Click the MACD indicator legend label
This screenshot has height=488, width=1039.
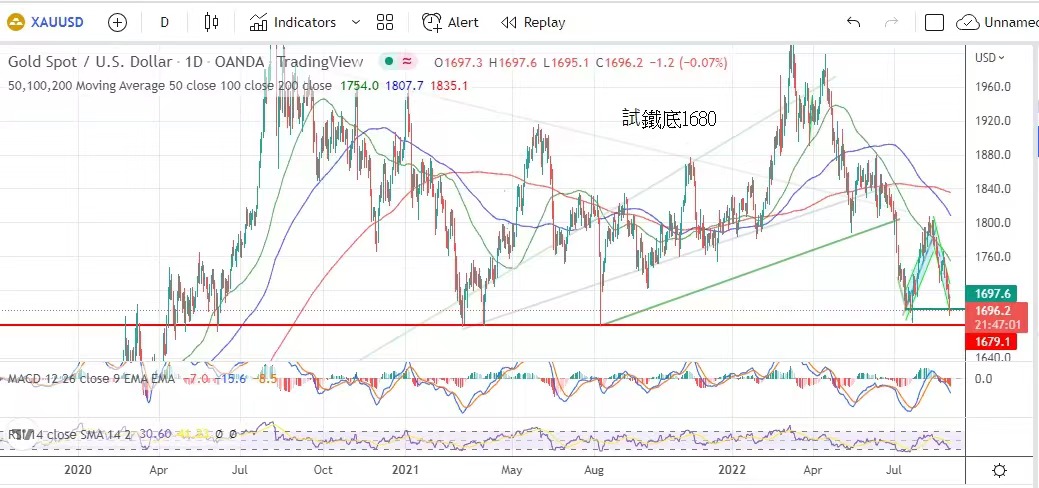(92, 379)
